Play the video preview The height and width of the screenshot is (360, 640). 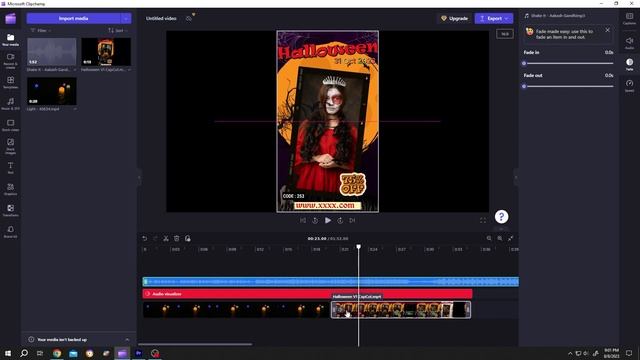(x=328, y=220)
